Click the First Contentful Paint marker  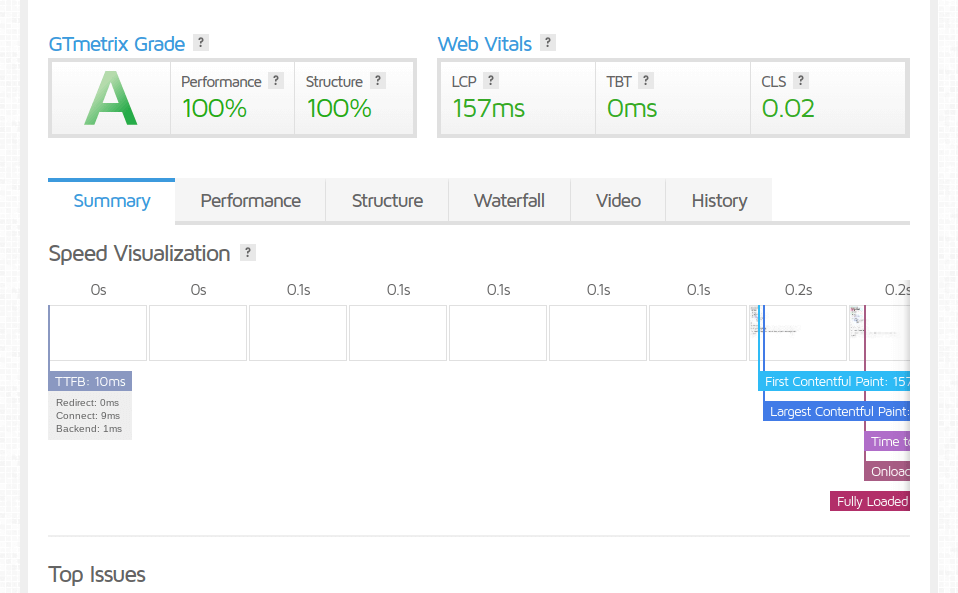click(x=835, y=381)
